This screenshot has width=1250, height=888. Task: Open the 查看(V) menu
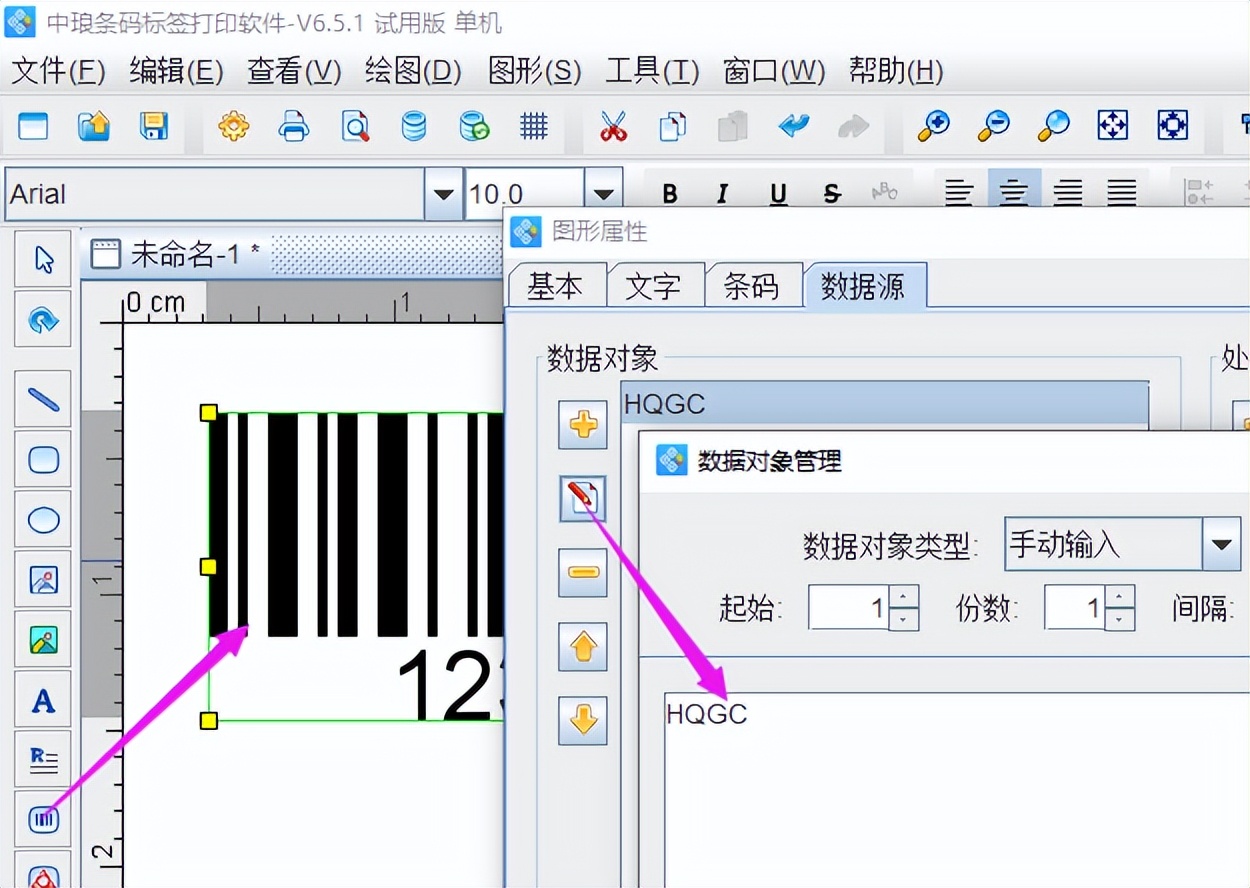tap(294, 71)
